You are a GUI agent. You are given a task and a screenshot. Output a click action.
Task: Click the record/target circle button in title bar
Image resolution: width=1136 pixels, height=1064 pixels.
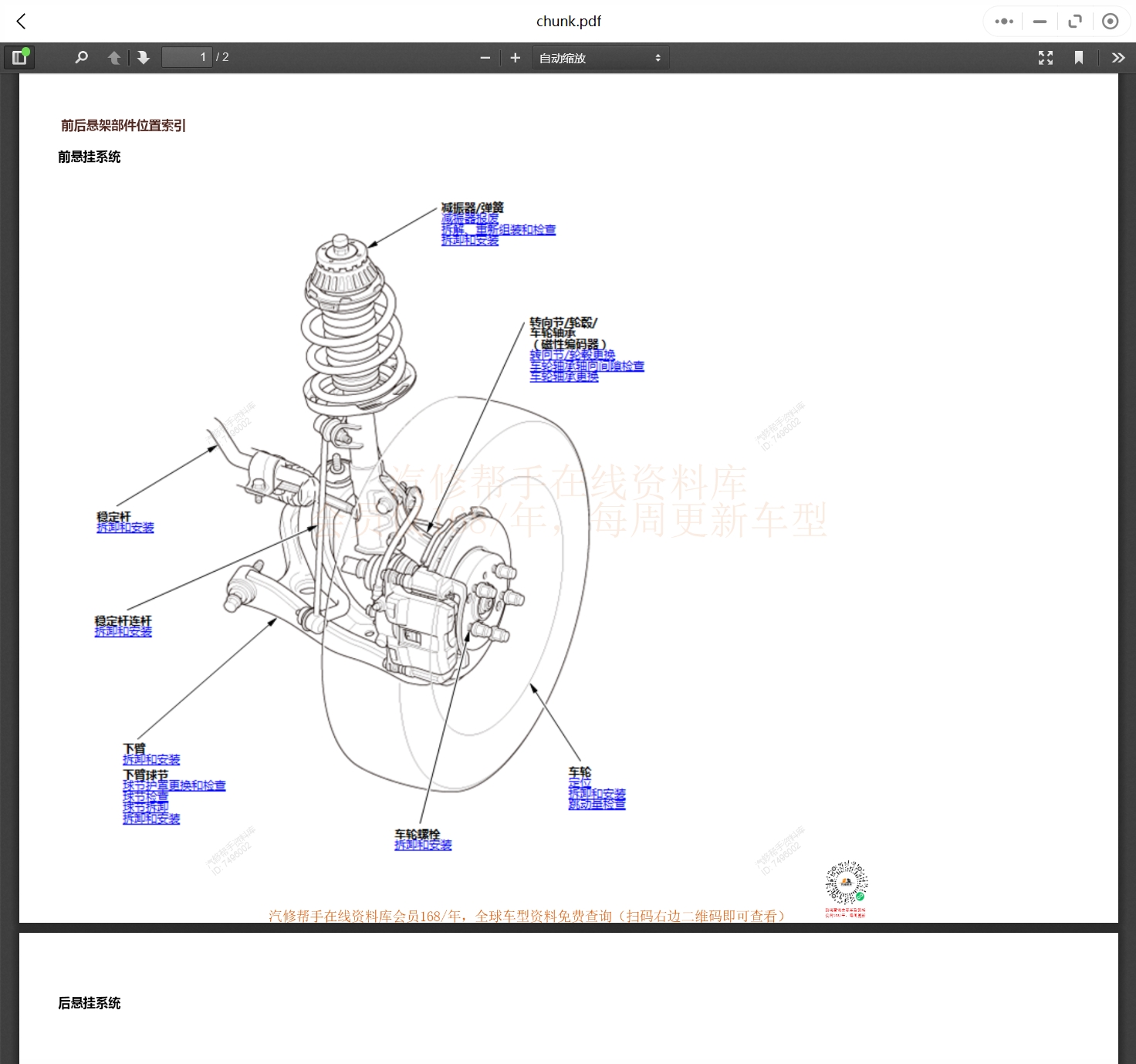click(x=1110, y=22)
